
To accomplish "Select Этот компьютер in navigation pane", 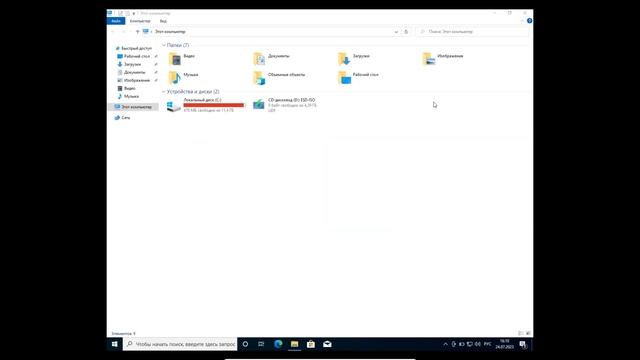I will 133,107.
